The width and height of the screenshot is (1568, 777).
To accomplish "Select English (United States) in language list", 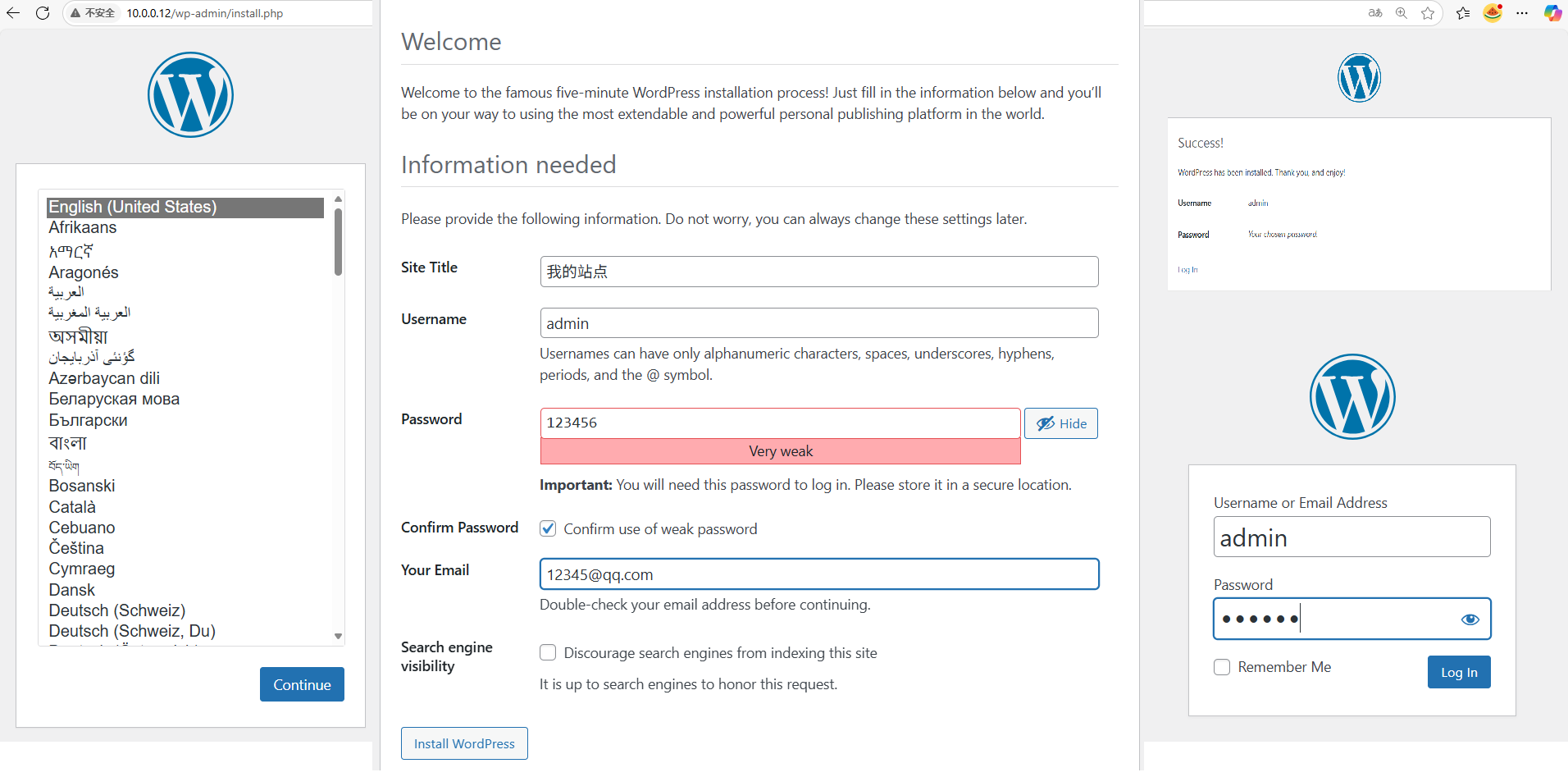I will pos(185,208).
